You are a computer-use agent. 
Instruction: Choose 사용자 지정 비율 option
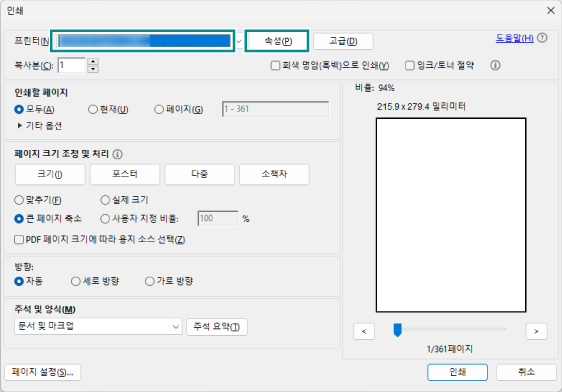pos(105,219)
